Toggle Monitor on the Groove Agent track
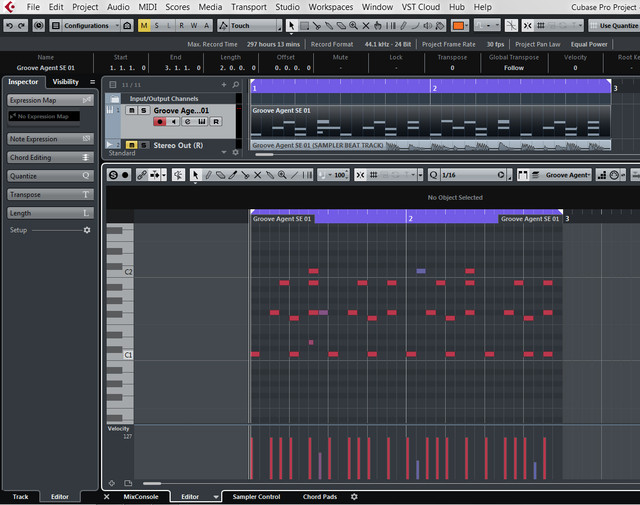640x505 pixels. click(x=173, y=122)
